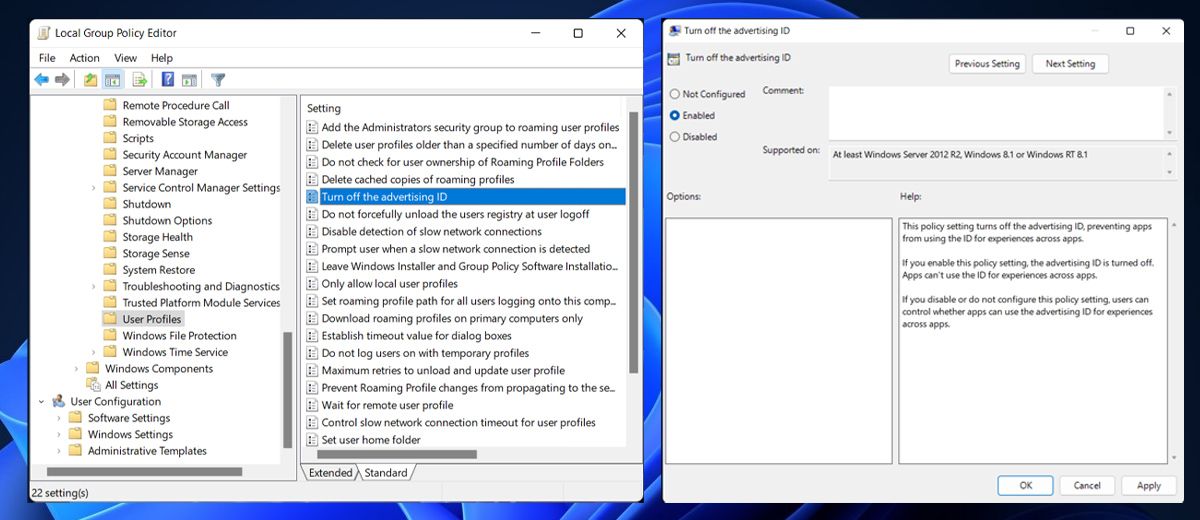Expand the Administrative Templates node under User Configuration
1200x520 pixels.
[x=59, y=451]
